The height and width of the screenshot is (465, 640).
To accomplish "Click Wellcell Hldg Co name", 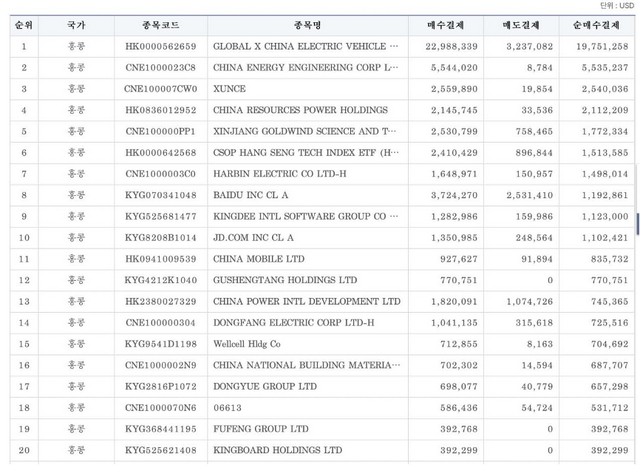I will pyautogui.click(x=247, y=344).
